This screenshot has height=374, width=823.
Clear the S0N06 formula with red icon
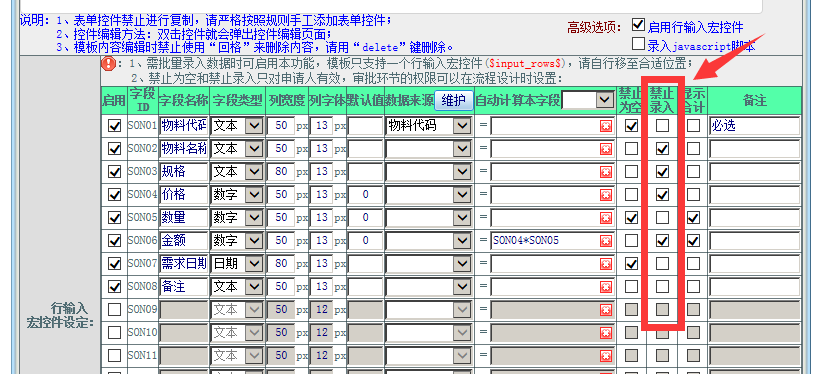[606, 241]
